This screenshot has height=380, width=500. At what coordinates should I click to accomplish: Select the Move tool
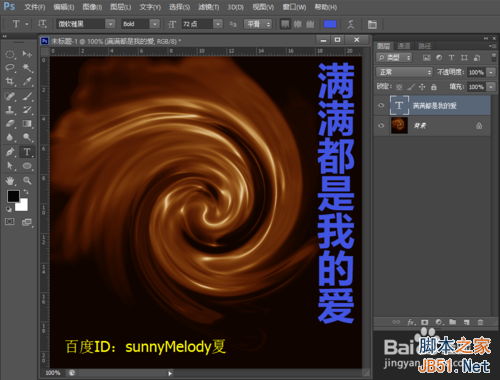(27, 54)
